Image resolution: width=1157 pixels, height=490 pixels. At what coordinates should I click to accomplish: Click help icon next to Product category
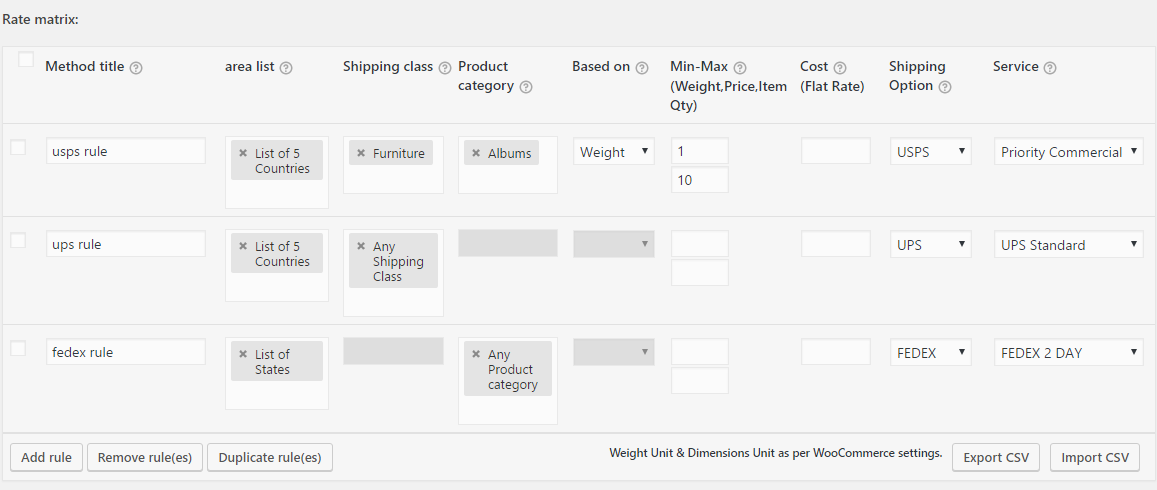[x=526, y=87]
